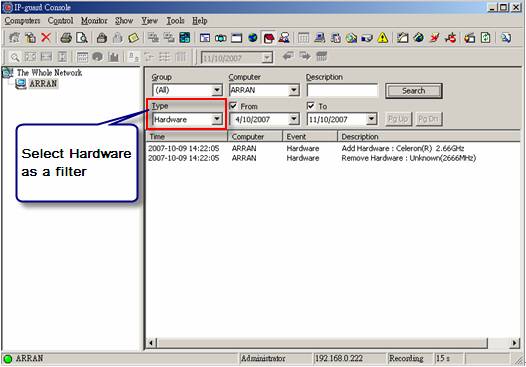Open the View menu
This screenshot has height=367, width=526.
pyautogui.click(x=149, y=21)
